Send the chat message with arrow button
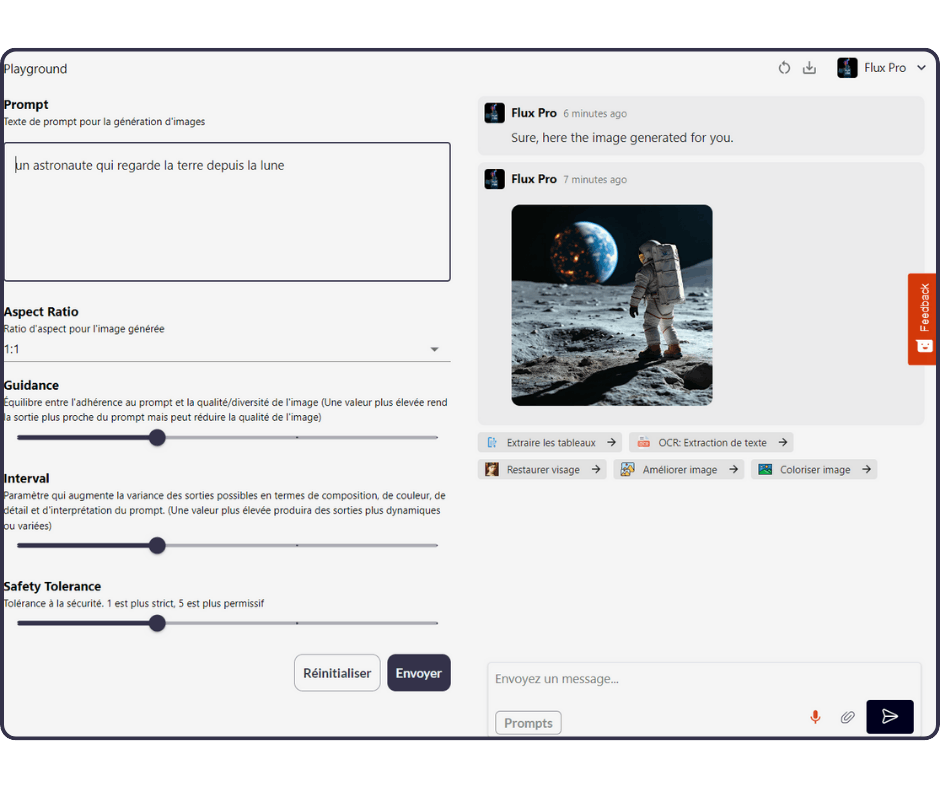940x788 pixels. [889, 716]
